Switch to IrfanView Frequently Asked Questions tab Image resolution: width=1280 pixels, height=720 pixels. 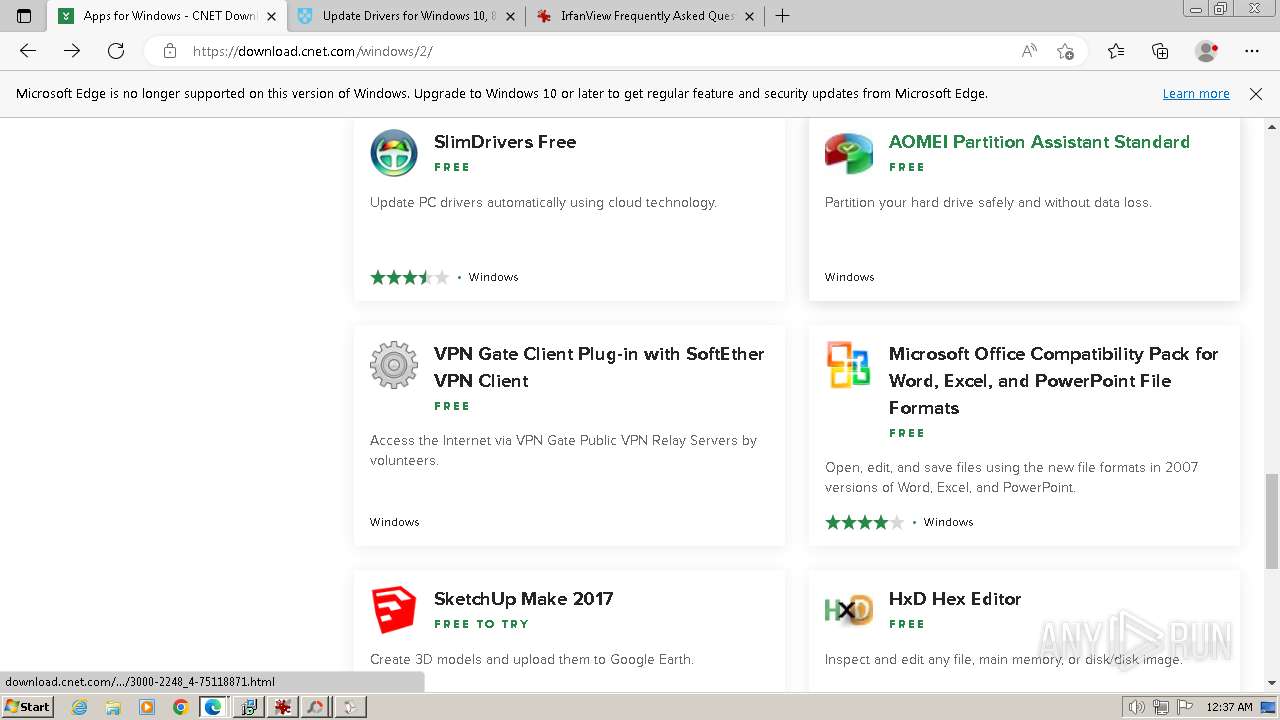[646, 16]
